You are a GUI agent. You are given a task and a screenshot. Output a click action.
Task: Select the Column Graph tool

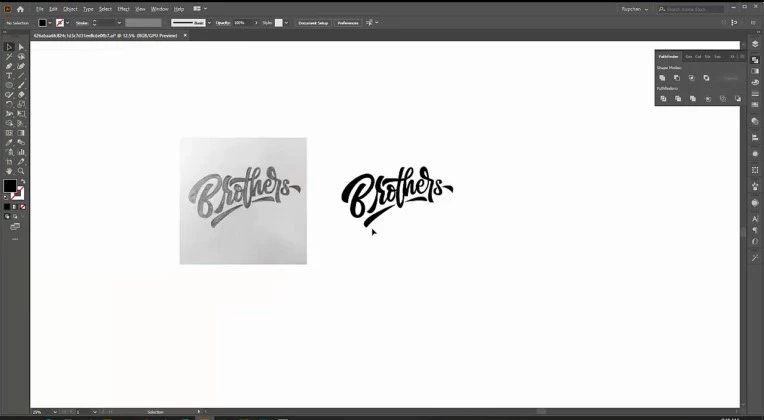click(21, 152)
